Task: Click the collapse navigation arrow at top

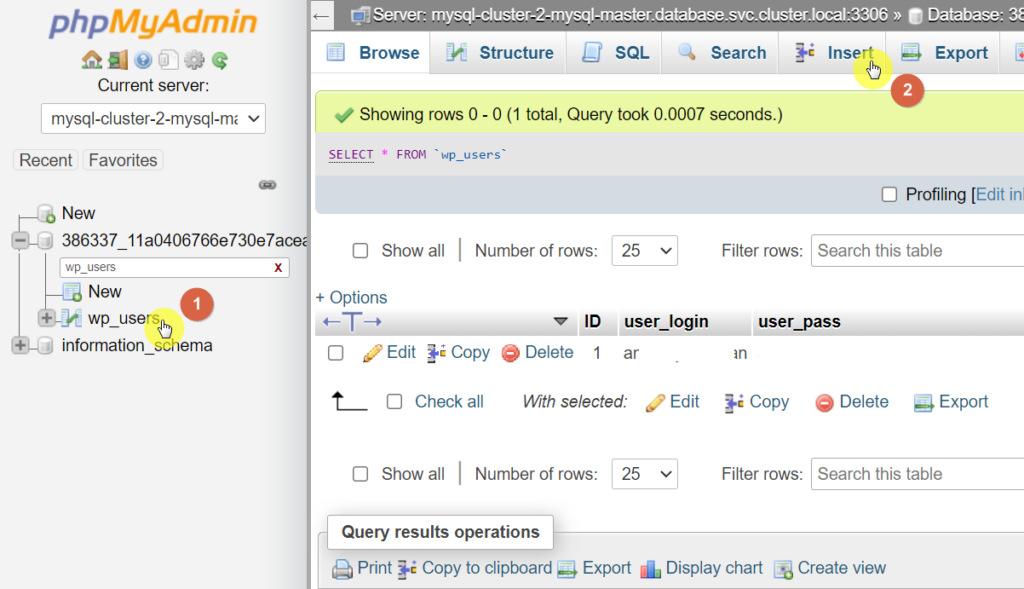Action: pos(321,16)
